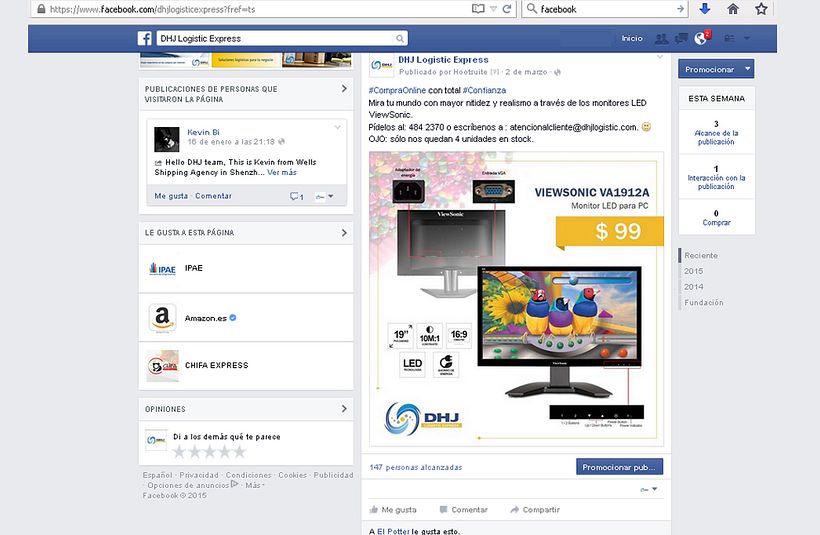Screen dimensions: 820x535
Task: Open Viewsonic monitor post image
Action: (x=516, y=299)
